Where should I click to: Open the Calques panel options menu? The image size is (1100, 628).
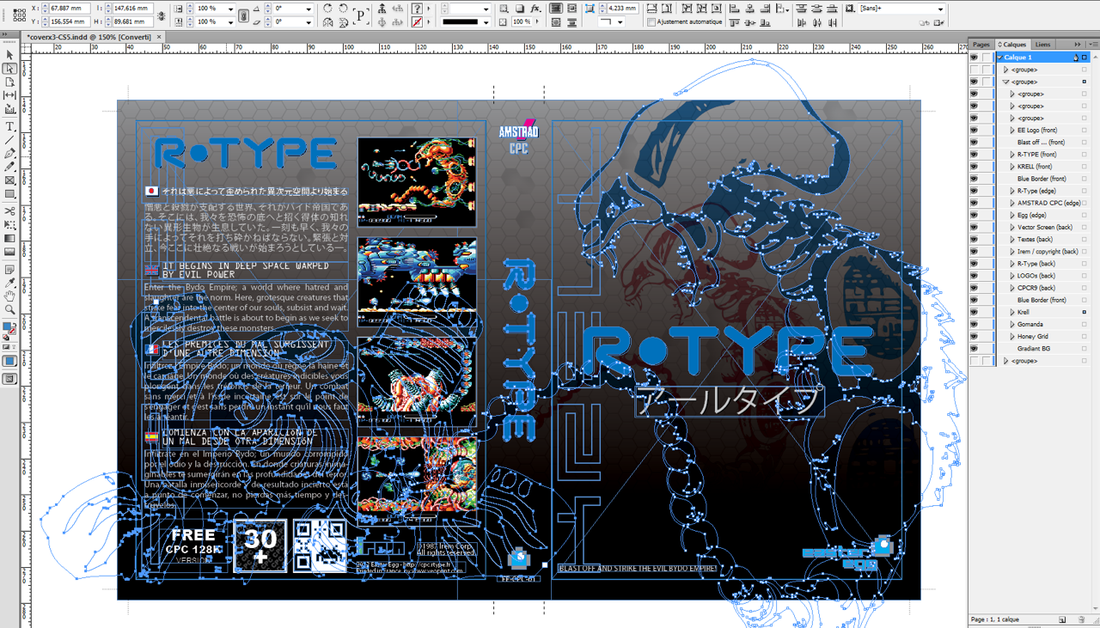[x=1092, y=44]
